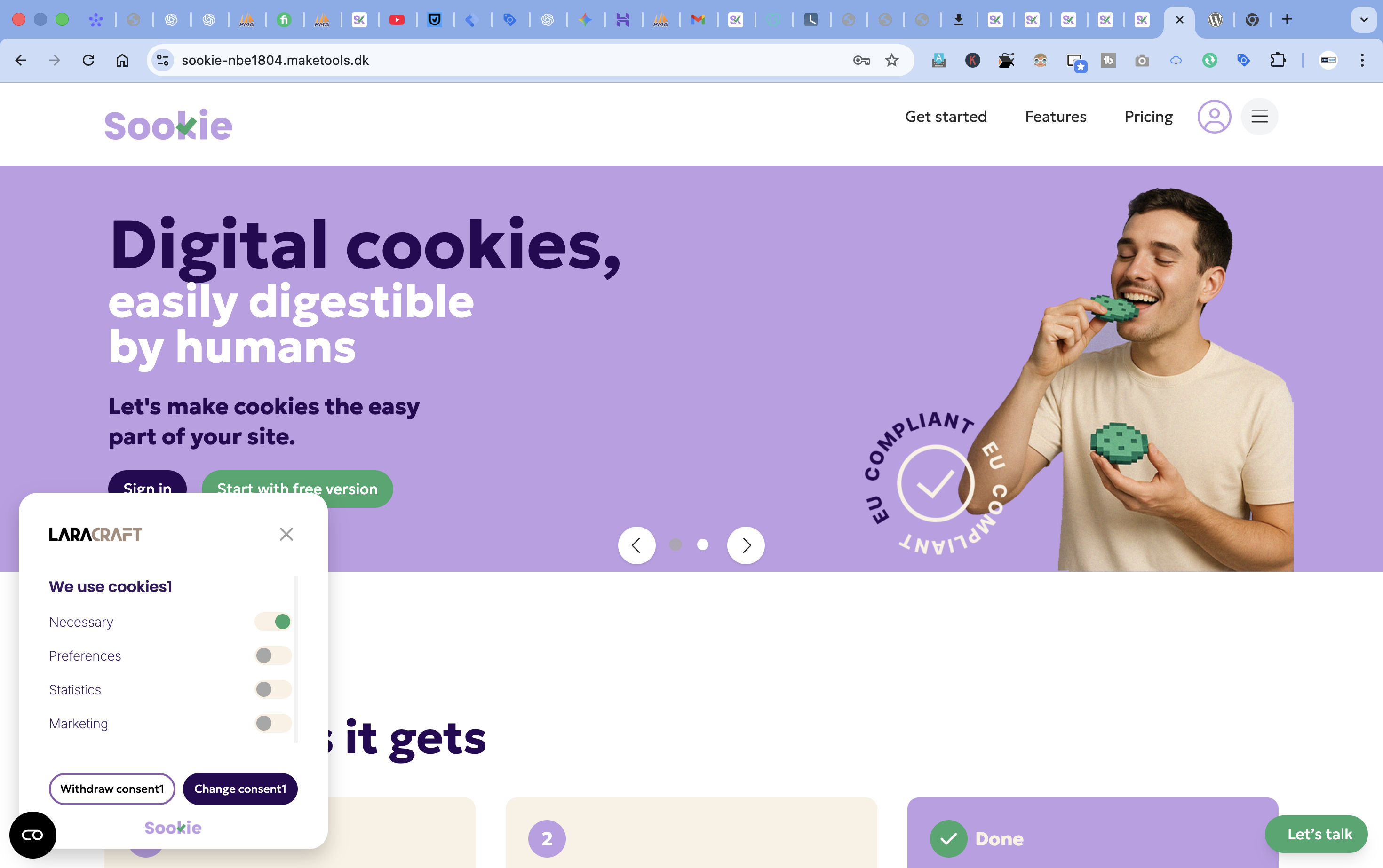Select the second carousel dot indicator

coord(702,545)
